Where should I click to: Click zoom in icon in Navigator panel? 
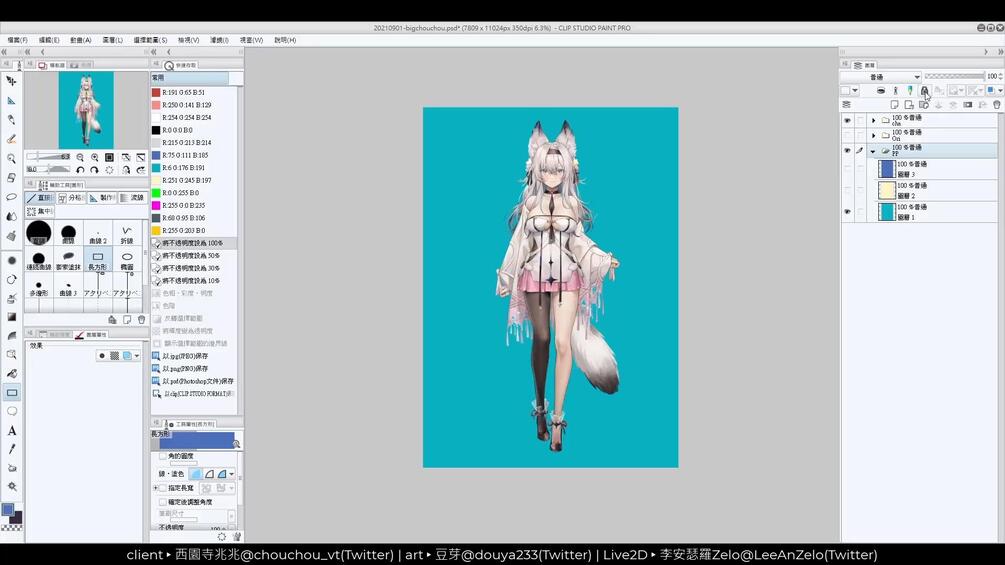pos(95,157)
